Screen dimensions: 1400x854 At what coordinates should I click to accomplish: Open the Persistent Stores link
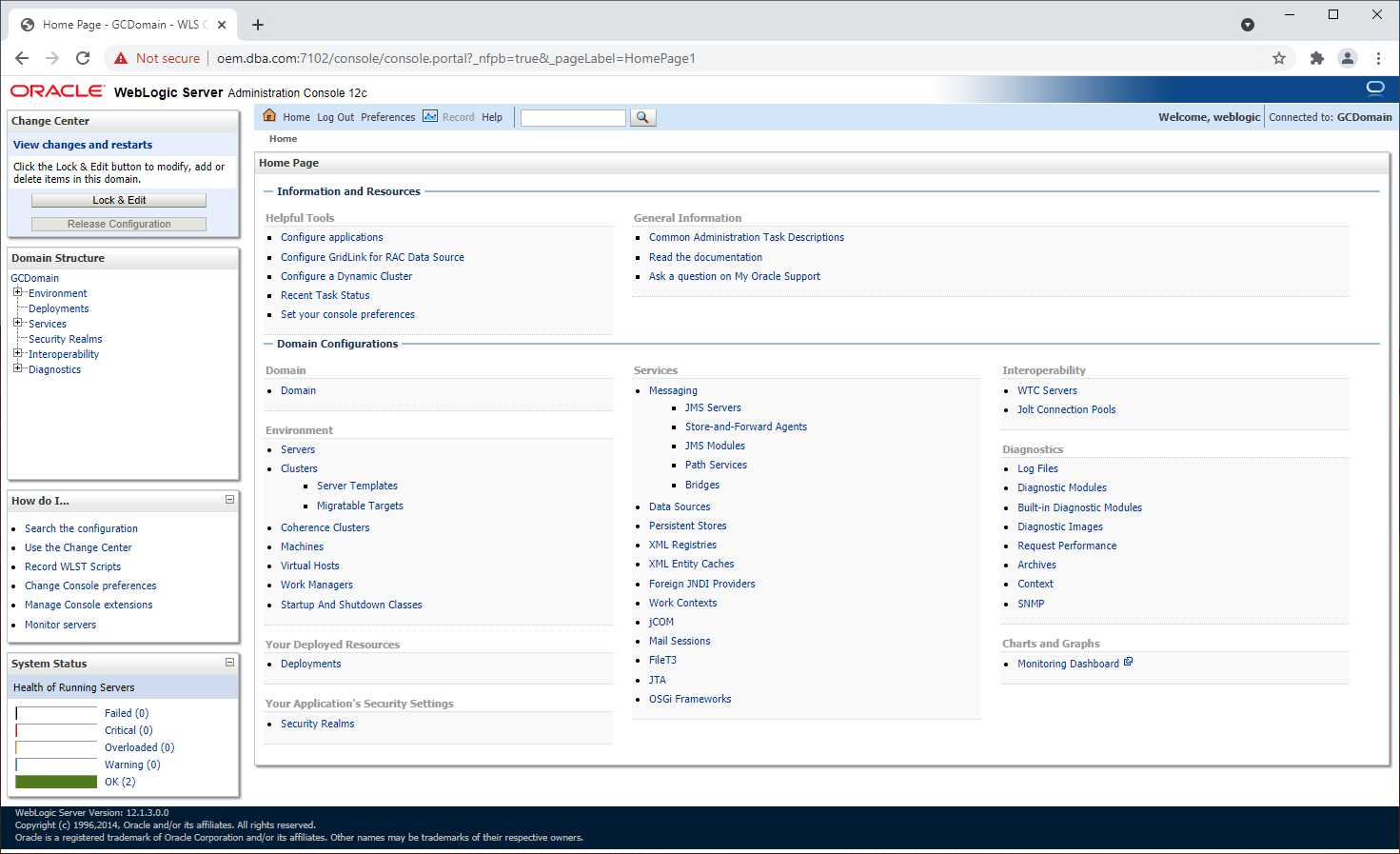pos(687,526)
